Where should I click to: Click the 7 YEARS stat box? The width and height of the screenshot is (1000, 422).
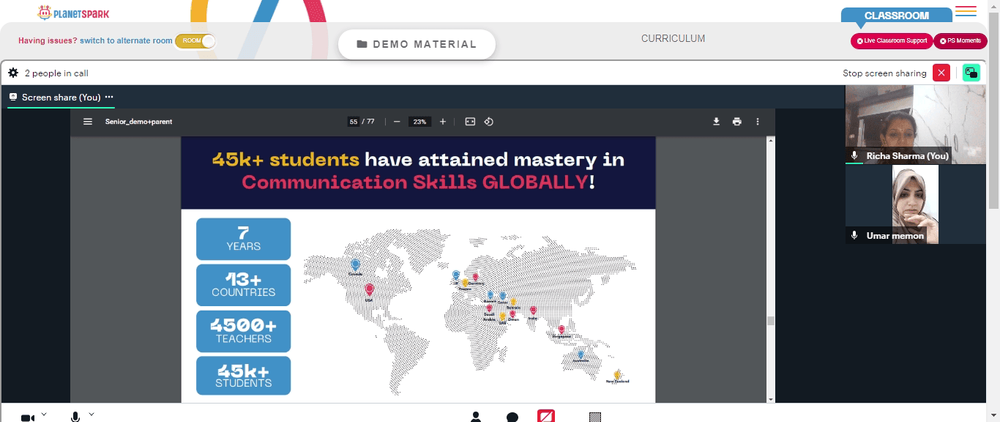243,239
